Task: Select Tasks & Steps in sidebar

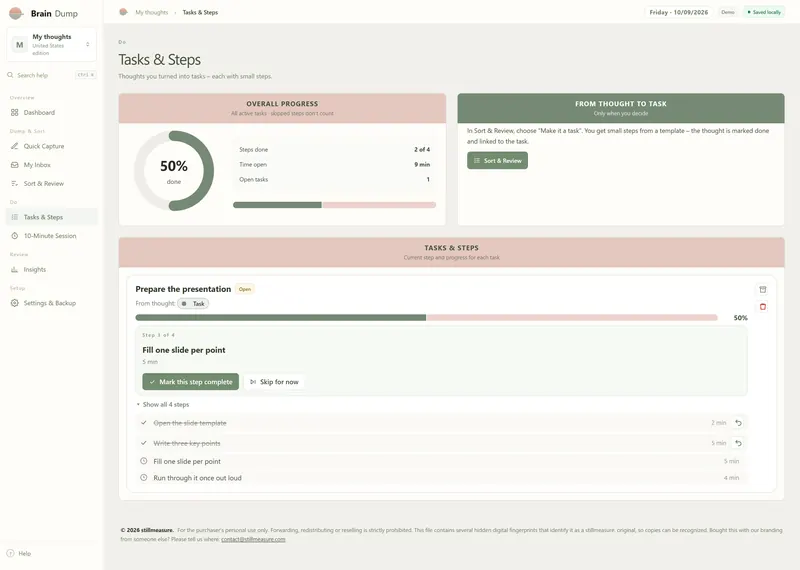Action: 52,217
